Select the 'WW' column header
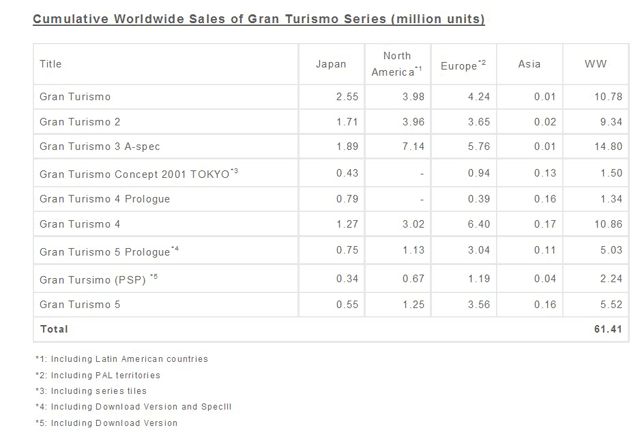Image resolution: width=640 pixels, height=443 pixels. click(x=596, y=64)
